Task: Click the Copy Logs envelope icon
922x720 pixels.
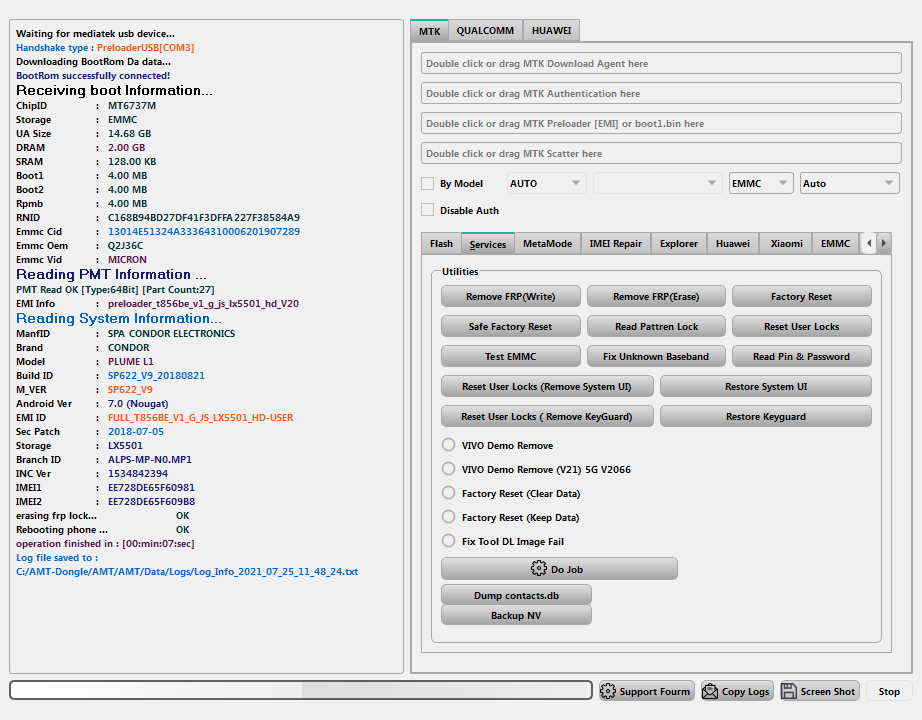Action: tap(710, 691)
